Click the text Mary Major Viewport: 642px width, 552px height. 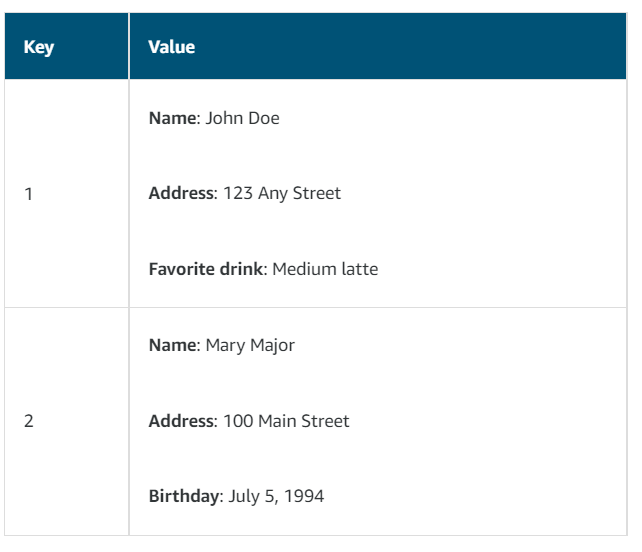[x=250, y=346]
